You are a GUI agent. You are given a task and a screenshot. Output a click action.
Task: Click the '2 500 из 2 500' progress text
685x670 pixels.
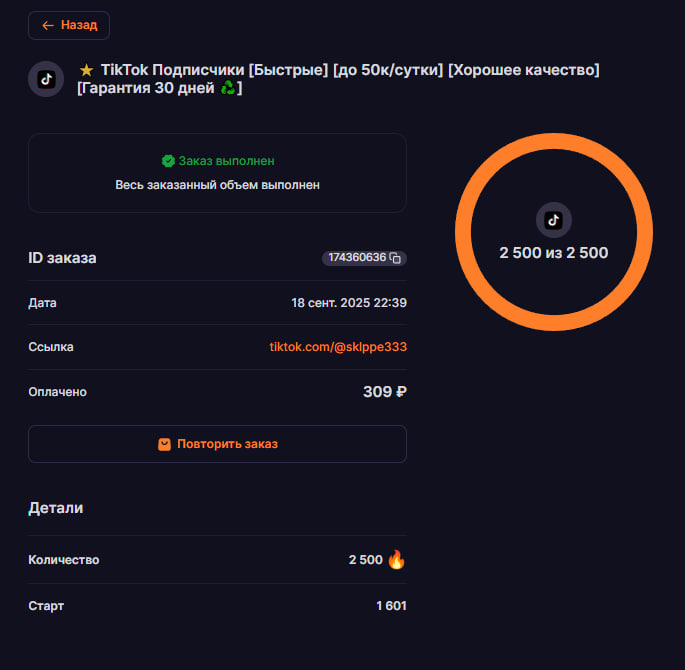pyautogui.click(x=553, y=253)
